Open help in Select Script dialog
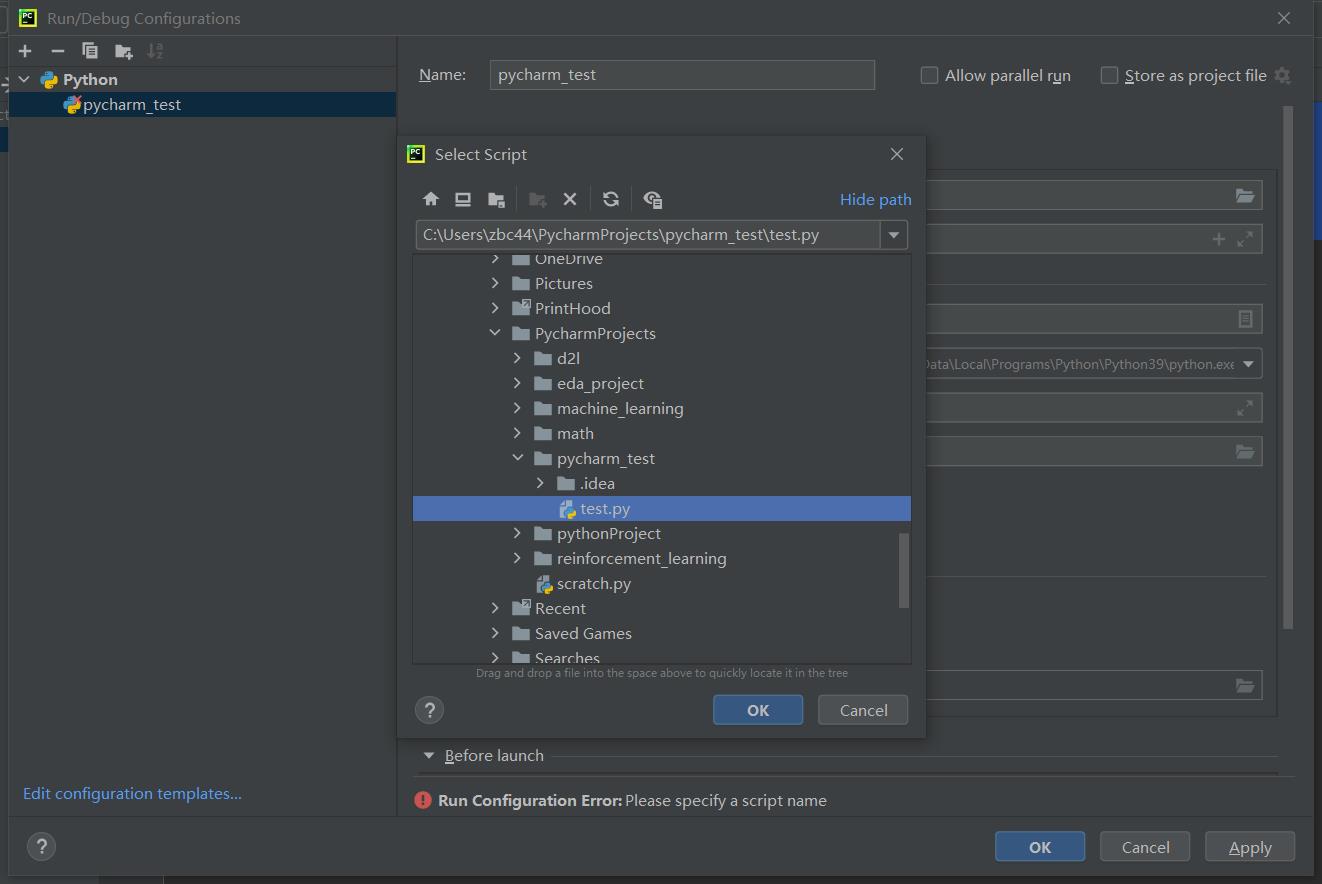 coord(429,710)
